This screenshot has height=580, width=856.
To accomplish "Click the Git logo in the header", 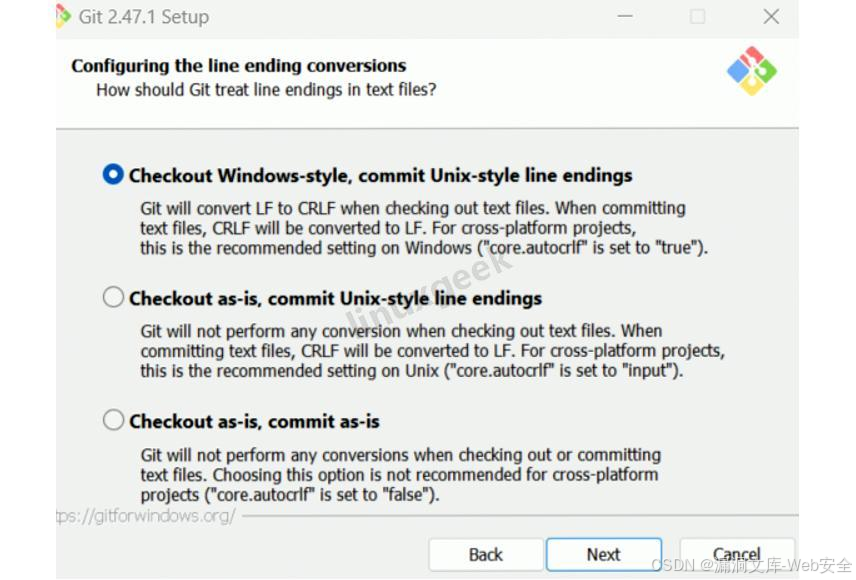I will [x=752, y=71].
